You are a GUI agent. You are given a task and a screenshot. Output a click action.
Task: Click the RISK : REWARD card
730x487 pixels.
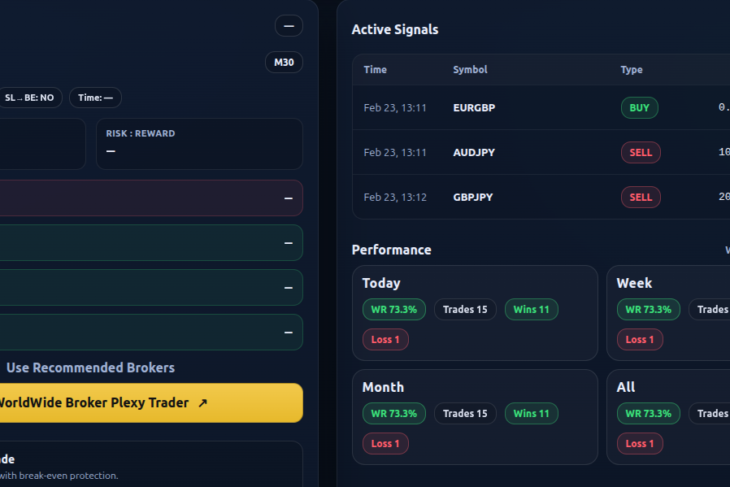coord(199,143)
